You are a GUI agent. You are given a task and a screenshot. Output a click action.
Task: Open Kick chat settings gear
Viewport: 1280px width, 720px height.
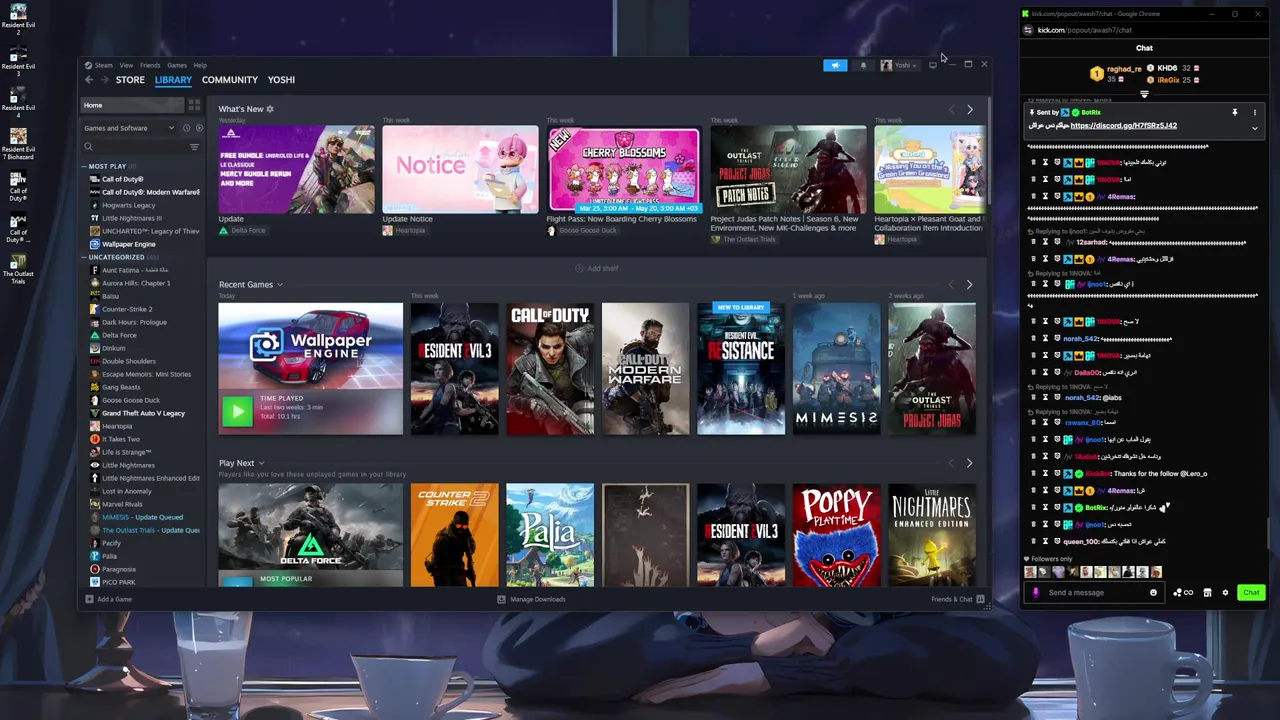point(1225,592)
